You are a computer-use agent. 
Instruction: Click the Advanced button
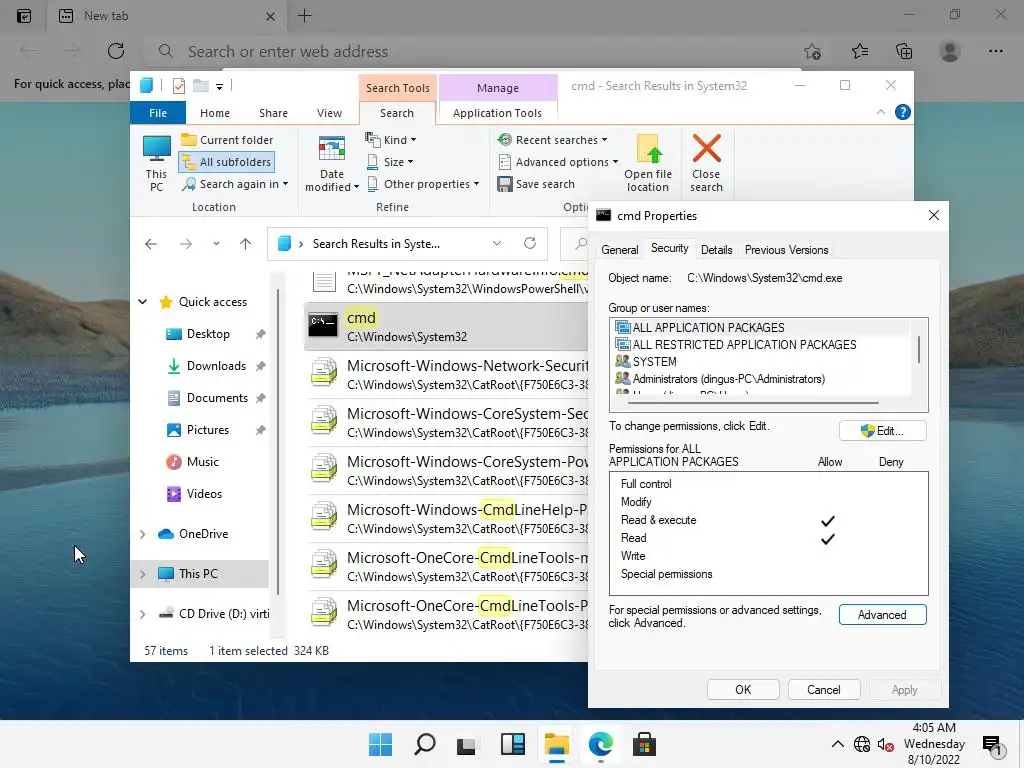(882, 615)
